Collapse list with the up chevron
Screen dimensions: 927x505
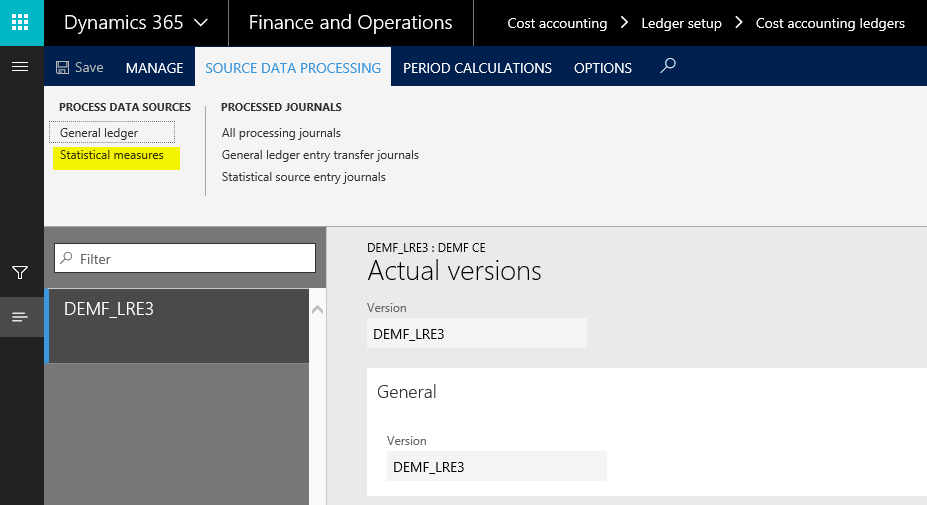click(x=318, y=310)
